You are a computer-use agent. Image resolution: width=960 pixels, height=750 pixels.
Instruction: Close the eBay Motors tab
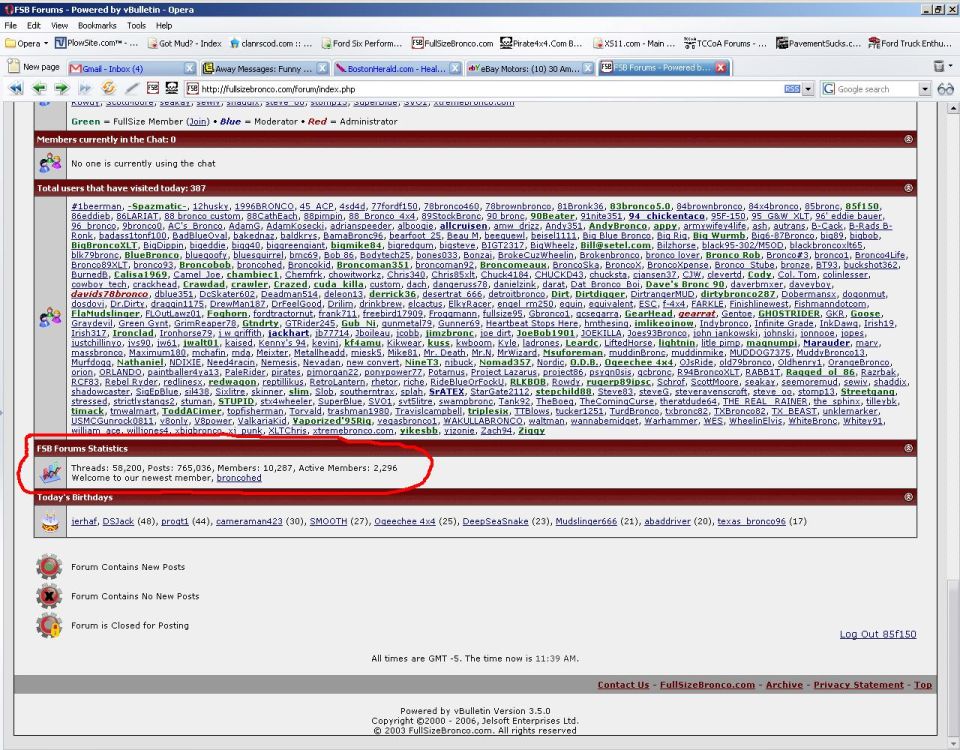pos(588,68)
